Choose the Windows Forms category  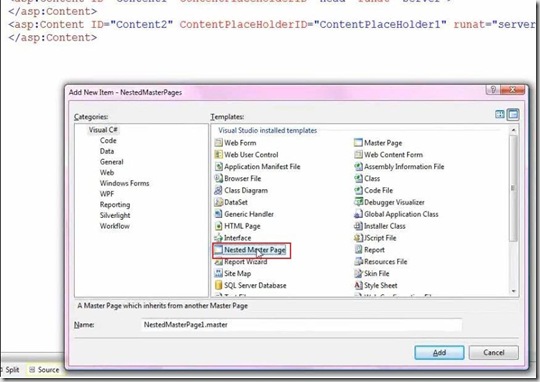tap(124, 183)
